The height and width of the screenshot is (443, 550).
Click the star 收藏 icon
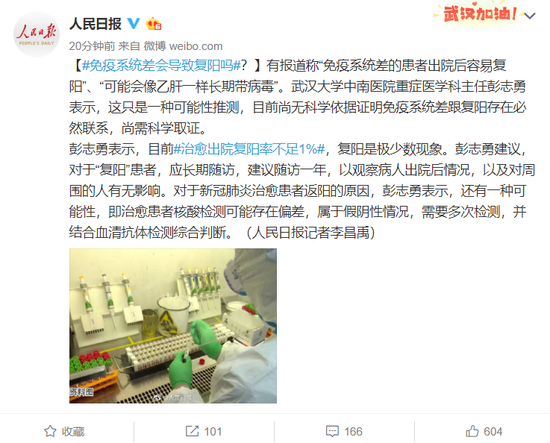50,431
